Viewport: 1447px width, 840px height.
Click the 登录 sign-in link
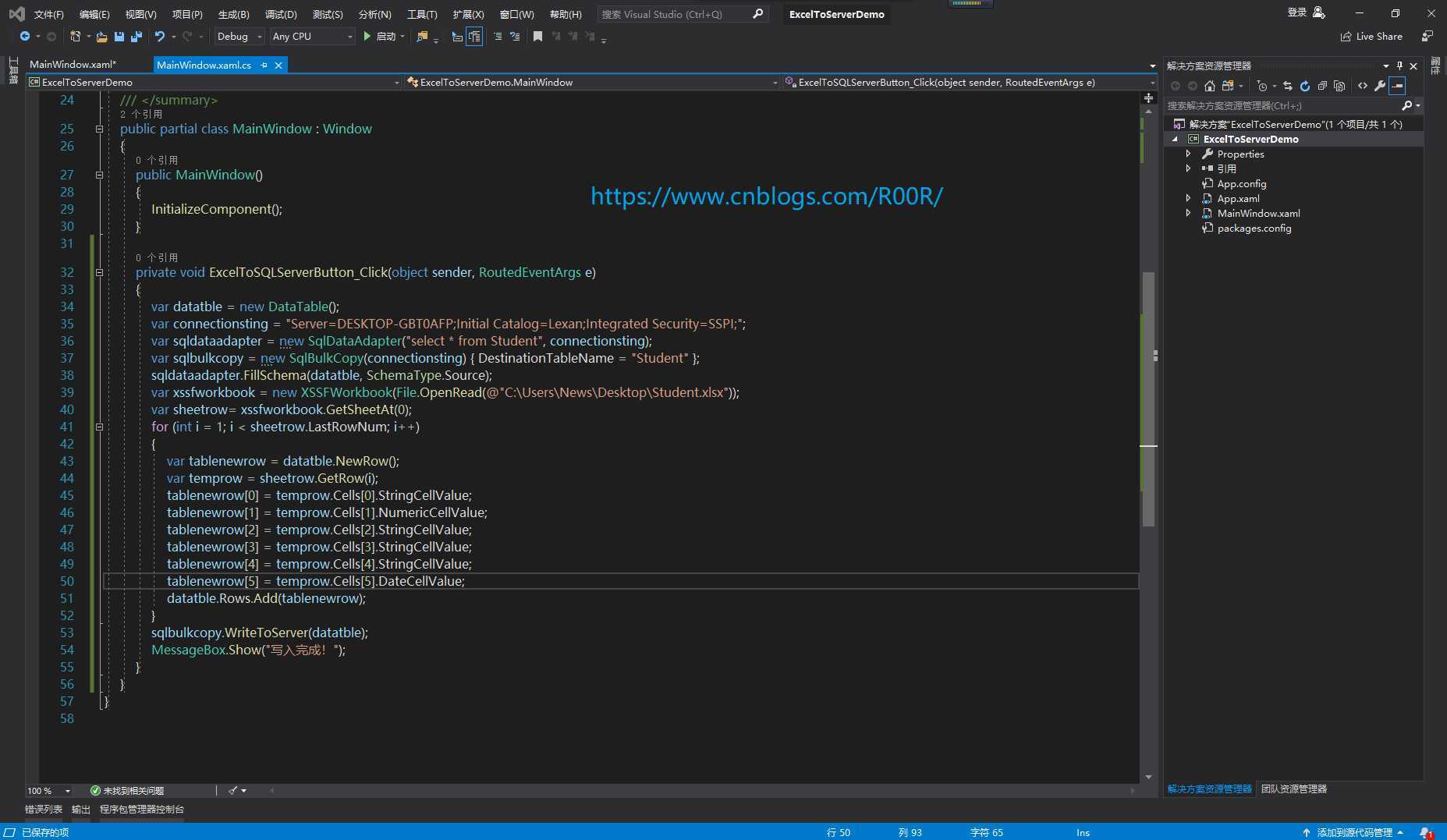(1296, 12)
